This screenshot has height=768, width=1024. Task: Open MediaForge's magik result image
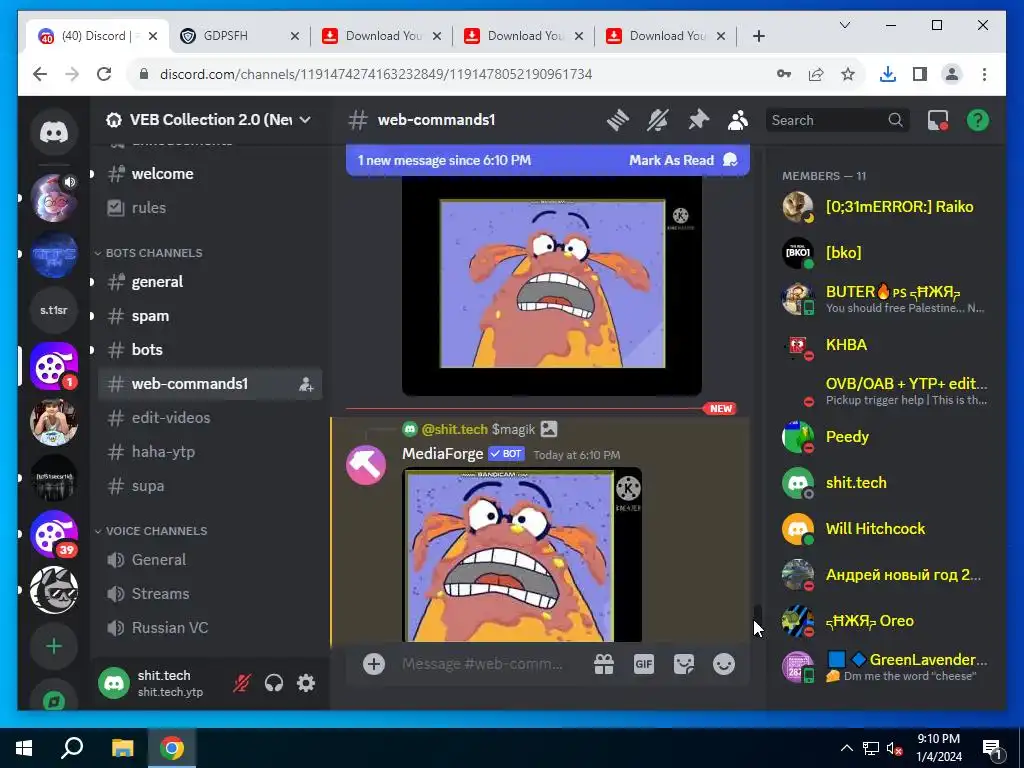point(522,555)
